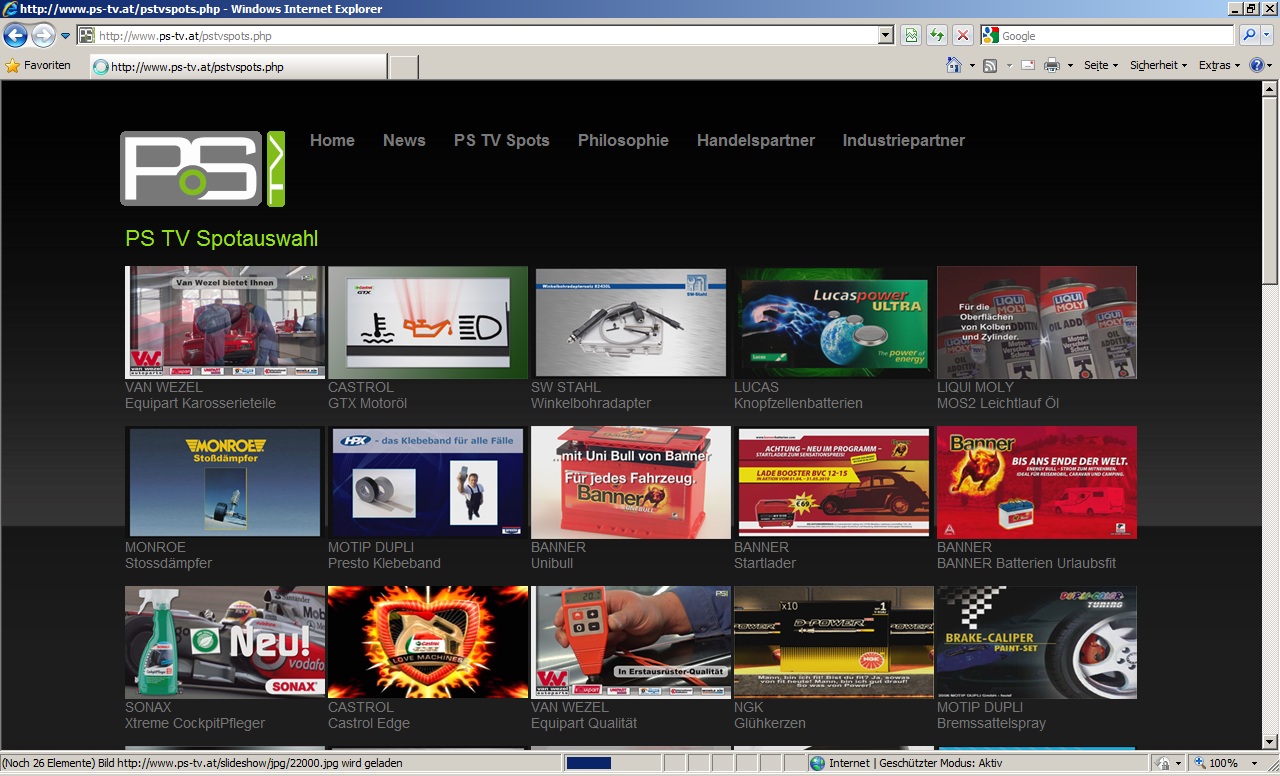Click the PS logo image
Viewport: 1280px width, 776px height.
[x=202, y=168]
